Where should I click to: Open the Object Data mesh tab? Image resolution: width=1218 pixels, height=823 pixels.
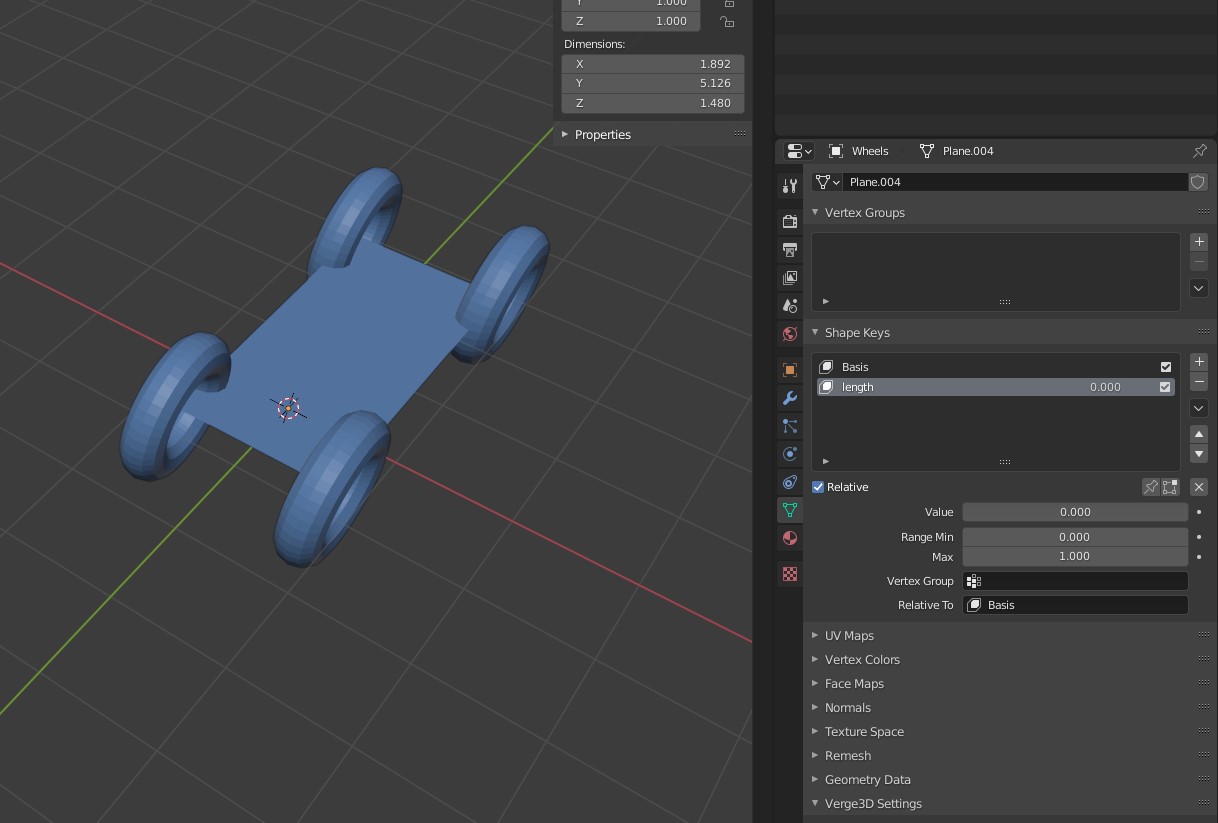(x=790, y=510)
